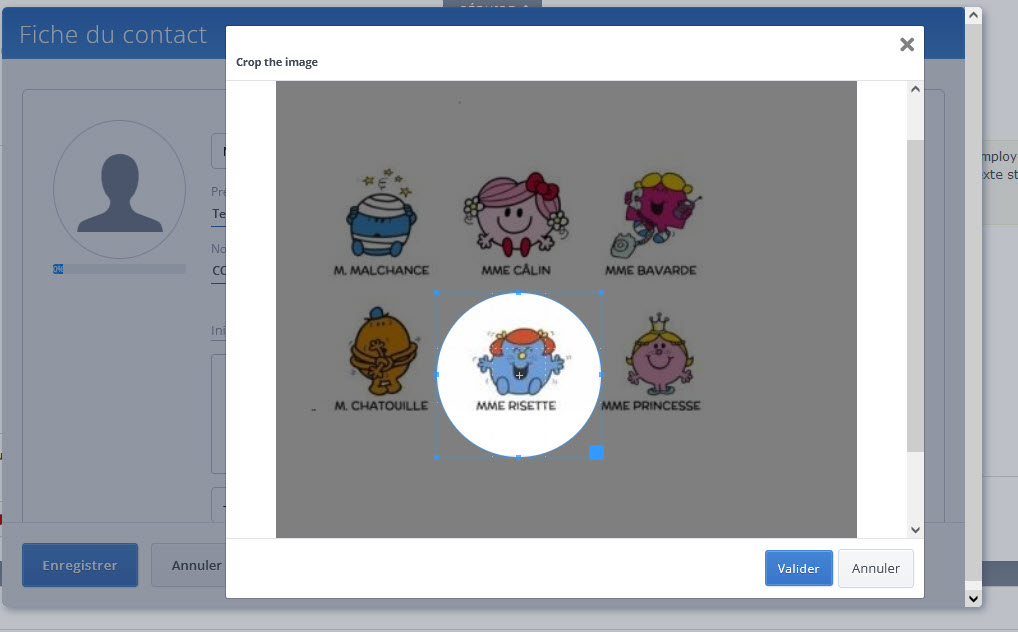Viewport: 1018px width, 632px height.
Task: Click the Enregistrer button on the contact form
Action: pos(80,565)
